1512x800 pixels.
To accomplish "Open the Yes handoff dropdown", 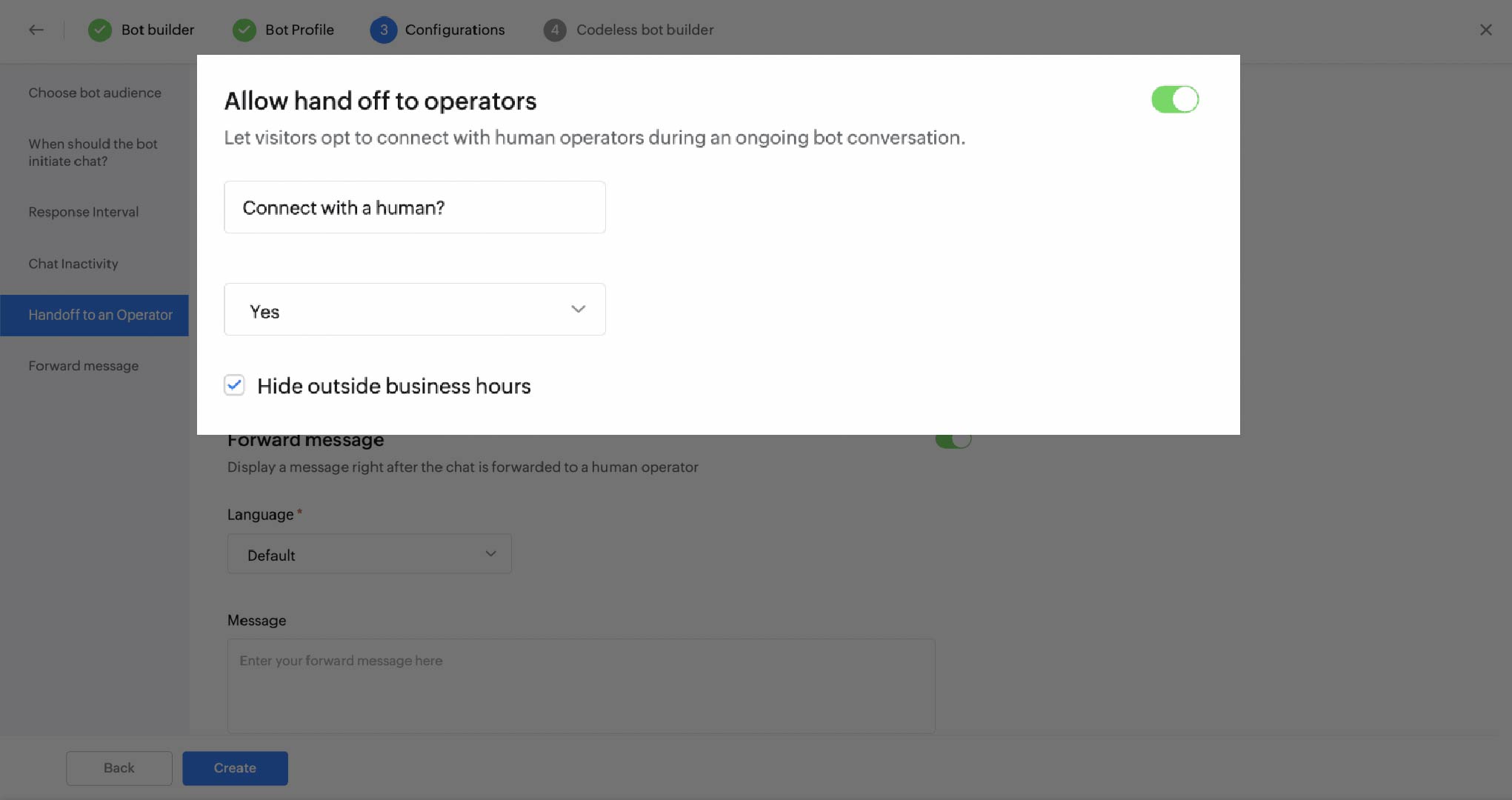I will point(414,309).
